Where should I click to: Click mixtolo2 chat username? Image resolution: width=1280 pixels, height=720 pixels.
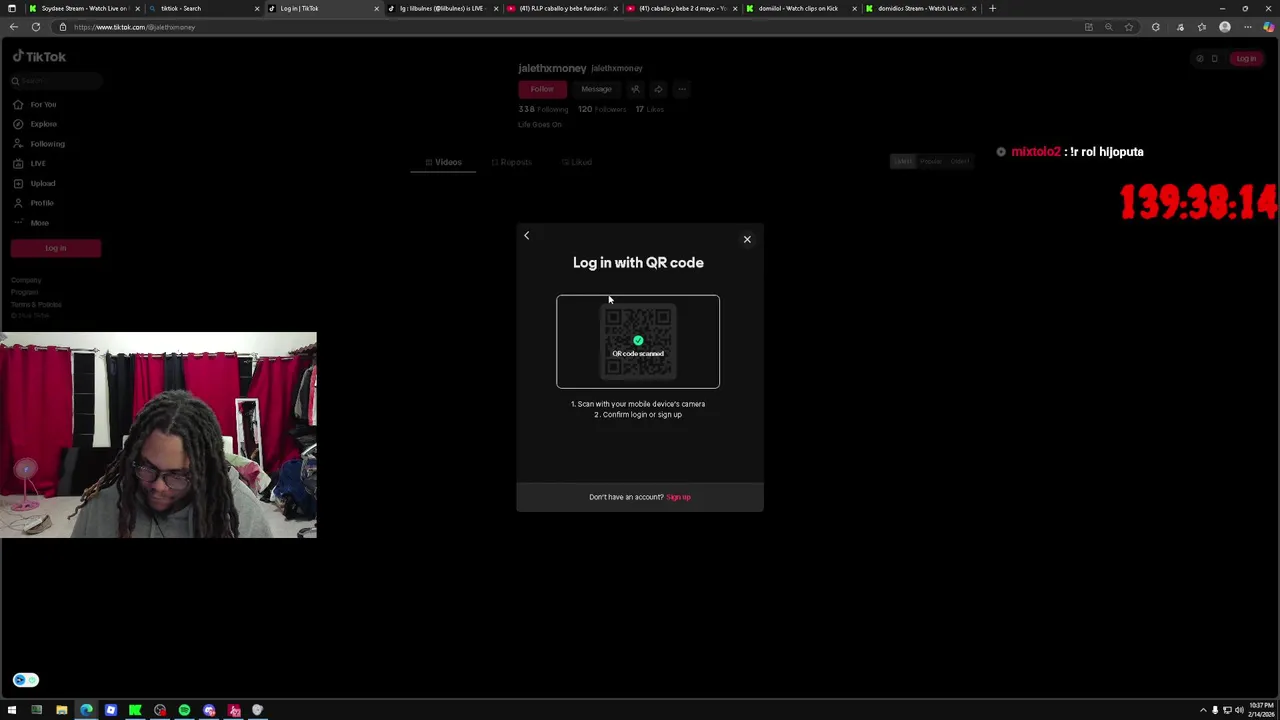[x=1035, y=152]
